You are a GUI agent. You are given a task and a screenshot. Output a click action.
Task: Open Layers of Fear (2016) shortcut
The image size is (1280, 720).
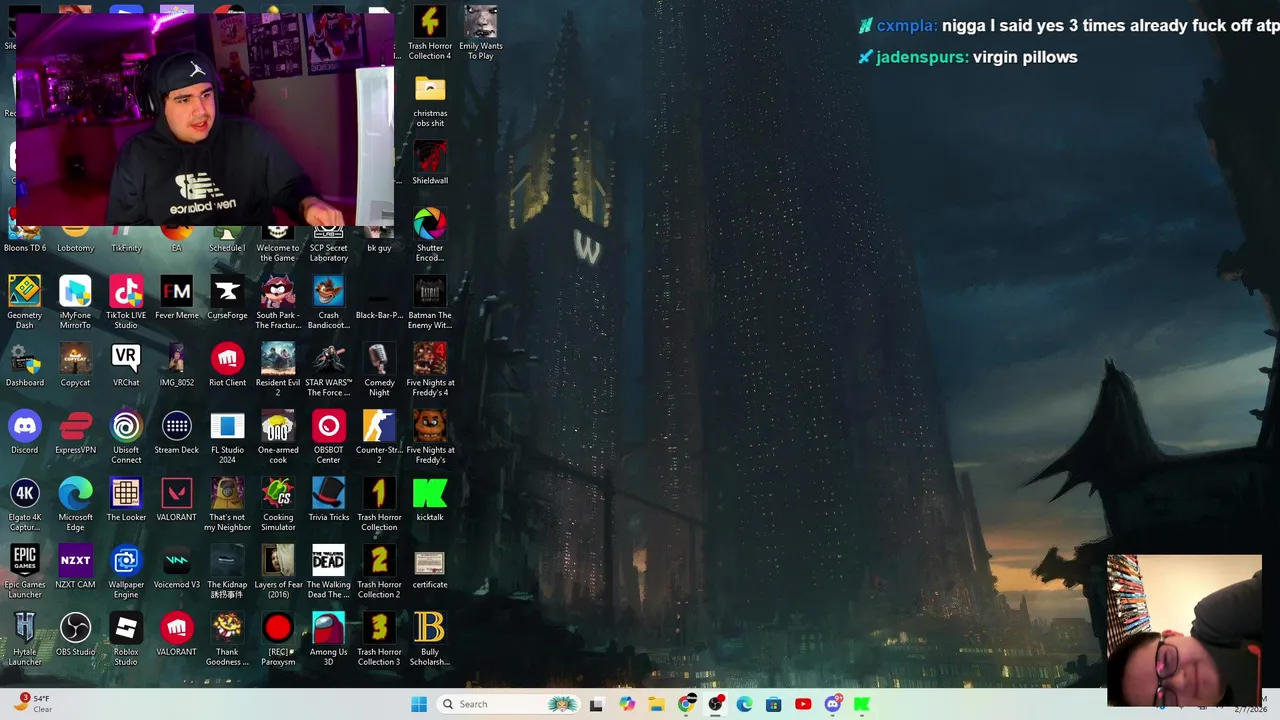click(278, 571)
